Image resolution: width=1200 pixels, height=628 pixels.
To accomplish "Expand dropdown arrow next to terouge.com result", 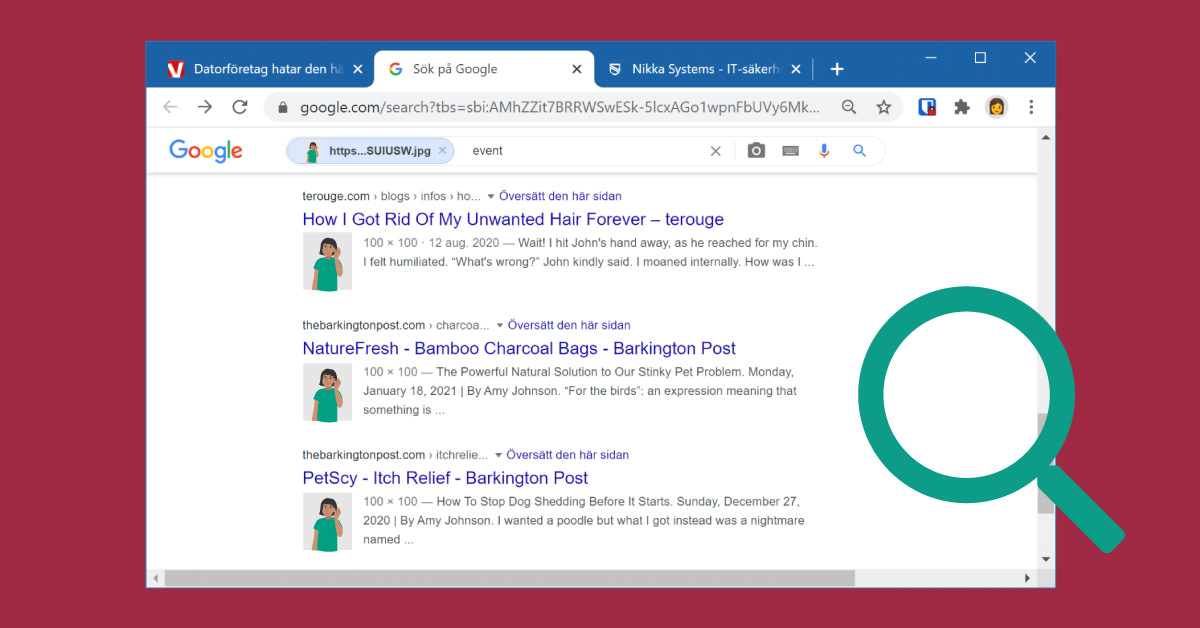I will (490, 197).
